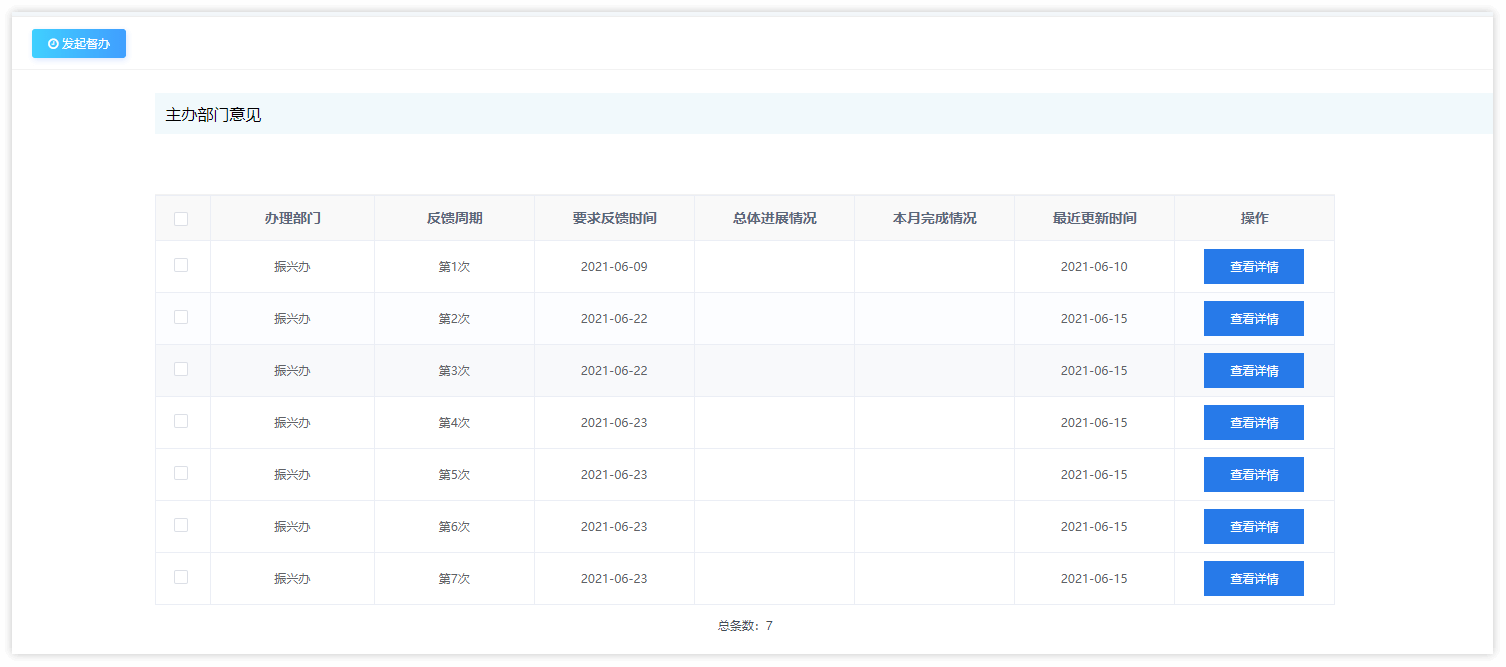Open 查看详情 for the 第5次 feedback row
This screenshot has width=1506, height=667.
[x=1254, y=474]
